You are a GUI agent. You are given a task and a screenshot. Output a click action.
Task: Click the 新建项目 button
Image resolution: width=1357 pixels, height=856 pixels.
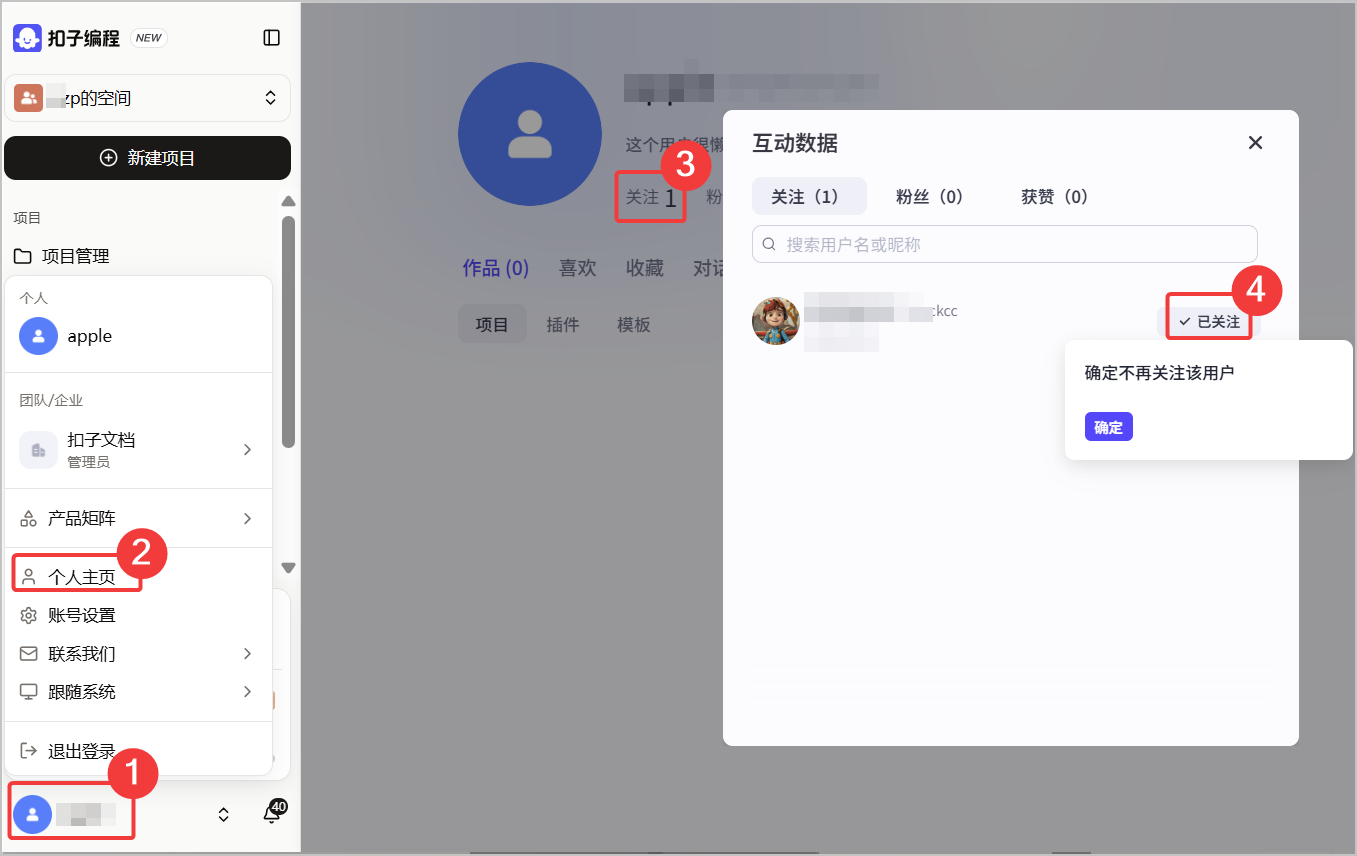[x=147, y=158]
